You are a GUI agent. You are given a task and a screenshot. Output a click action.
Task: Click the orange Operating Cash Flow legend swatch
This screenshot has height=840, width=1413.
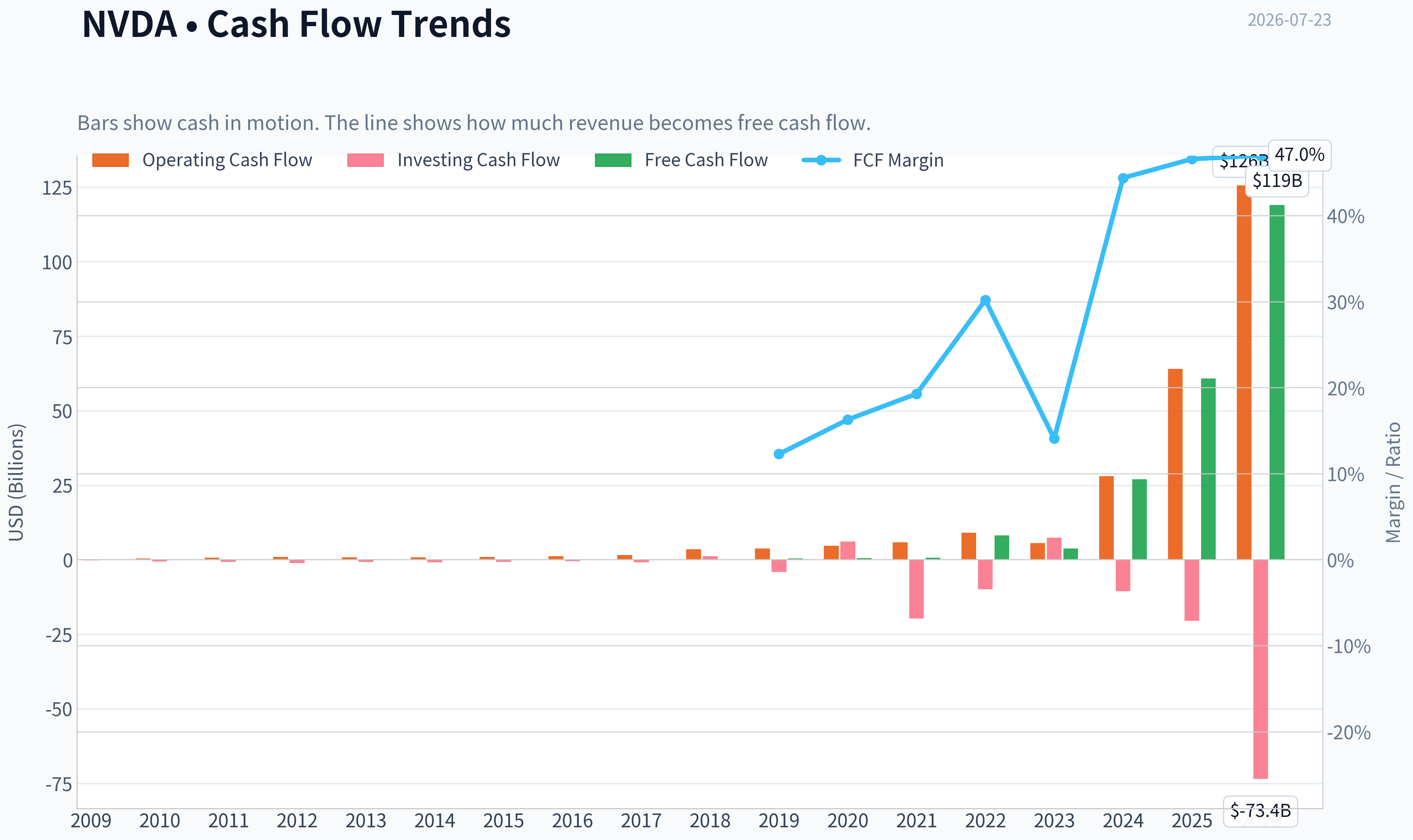tap(110, 160)
